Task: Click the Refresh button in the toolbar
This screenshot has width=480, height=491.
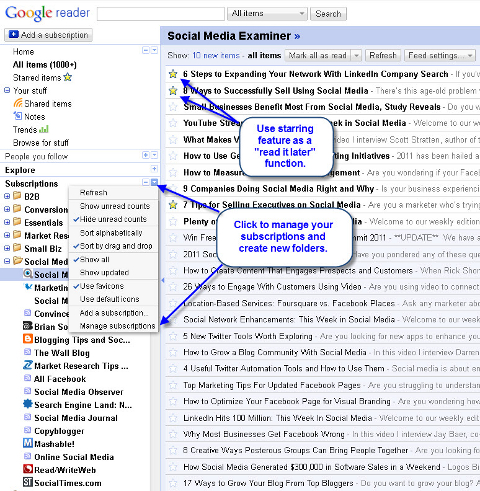Action: tap(383, 55)
